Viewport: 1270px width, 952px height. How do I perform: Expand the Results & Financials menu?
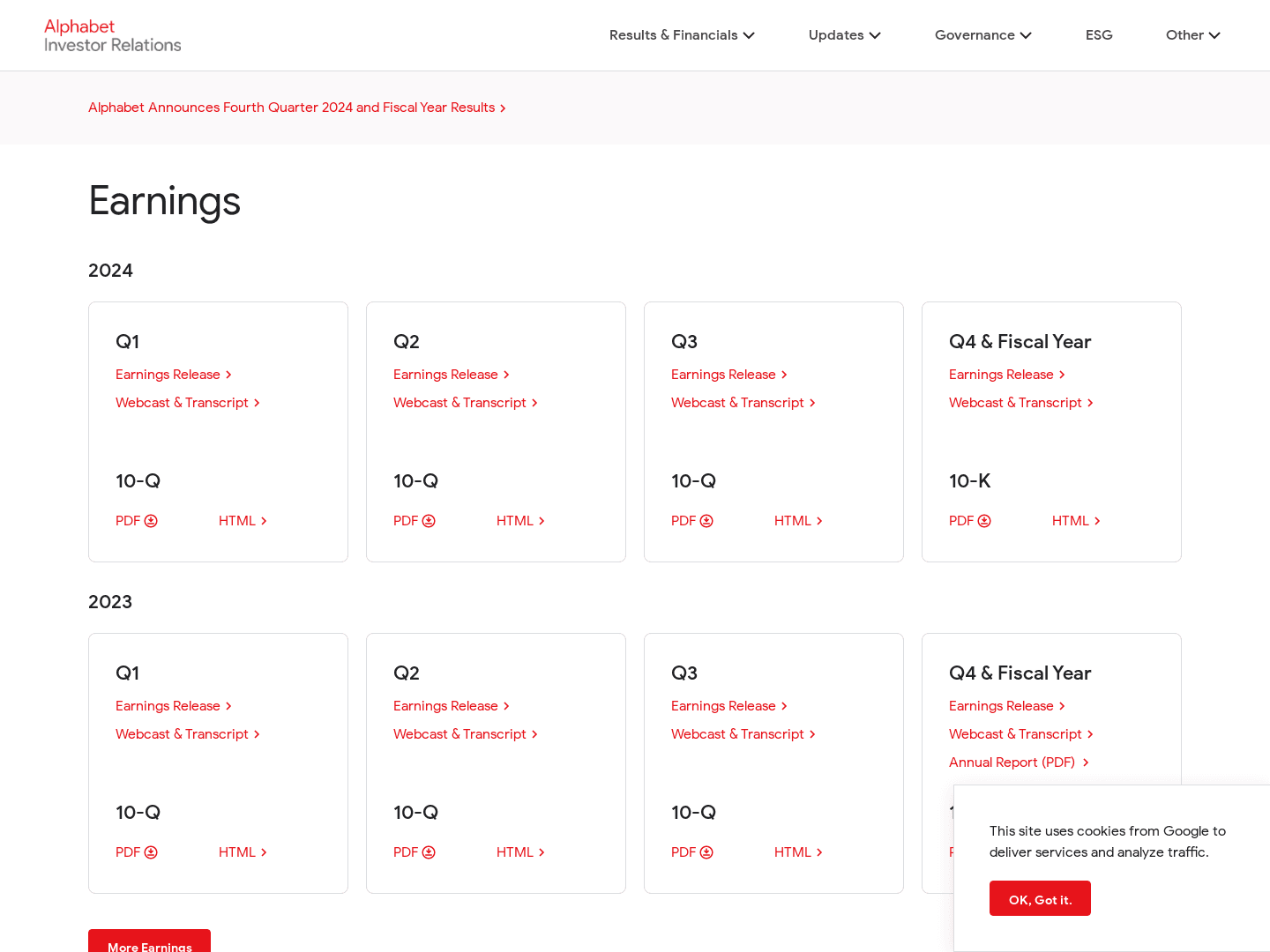[681, 35]
